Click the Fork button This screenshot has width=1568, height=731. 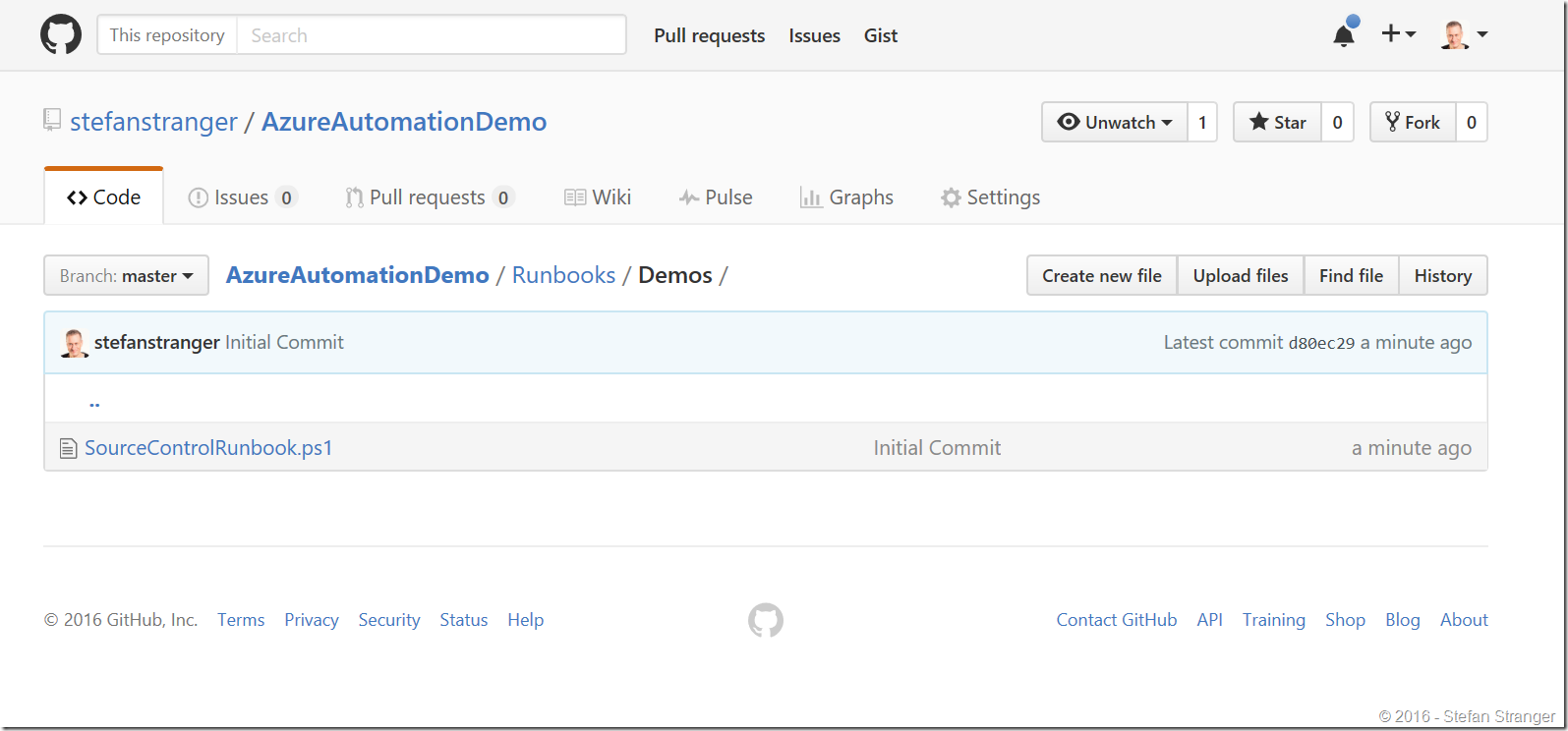click(x=1413, y=122)
